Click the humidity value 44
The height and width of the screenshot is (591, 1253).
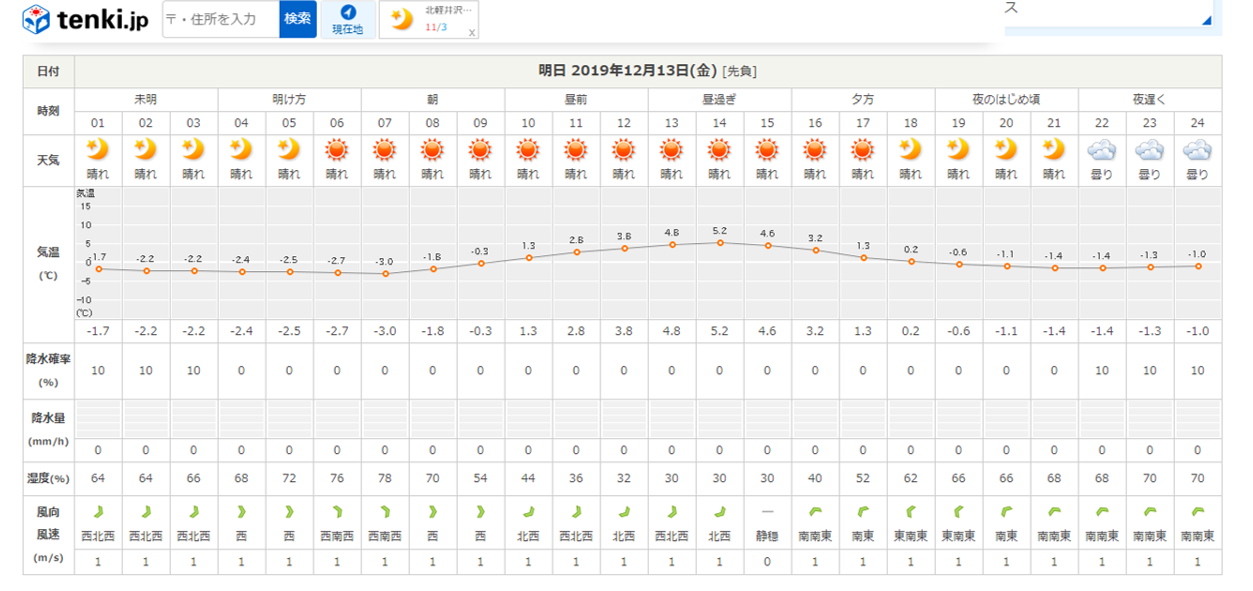pyautogui.click(x=528, y=477)
